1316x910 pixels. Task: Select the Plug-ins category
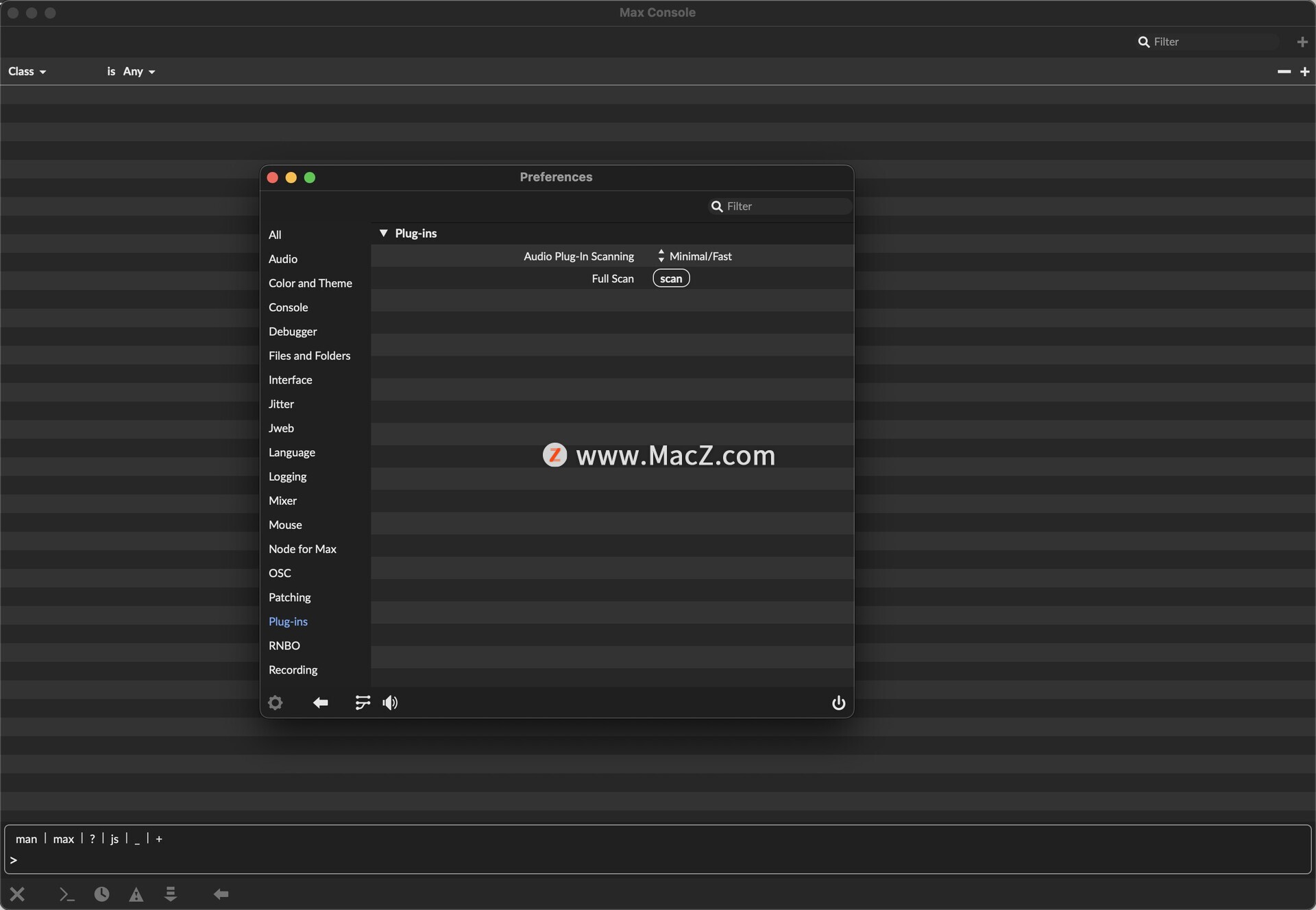pyautogui.click(x=288, y=622)
